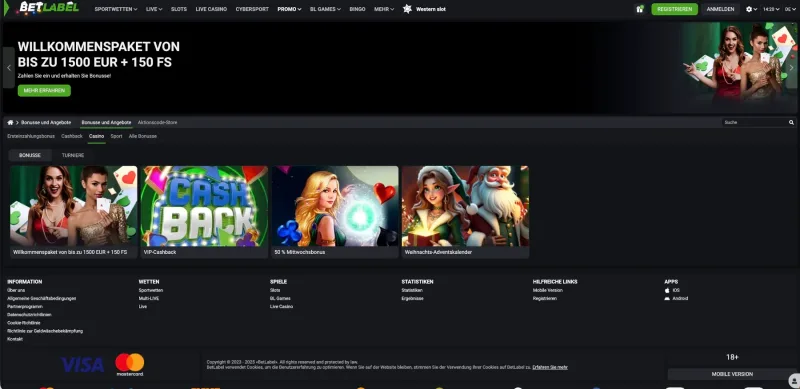This screenshot has height=389, width=800.
Task: Open Cybersport section
Action: [252, 9]
